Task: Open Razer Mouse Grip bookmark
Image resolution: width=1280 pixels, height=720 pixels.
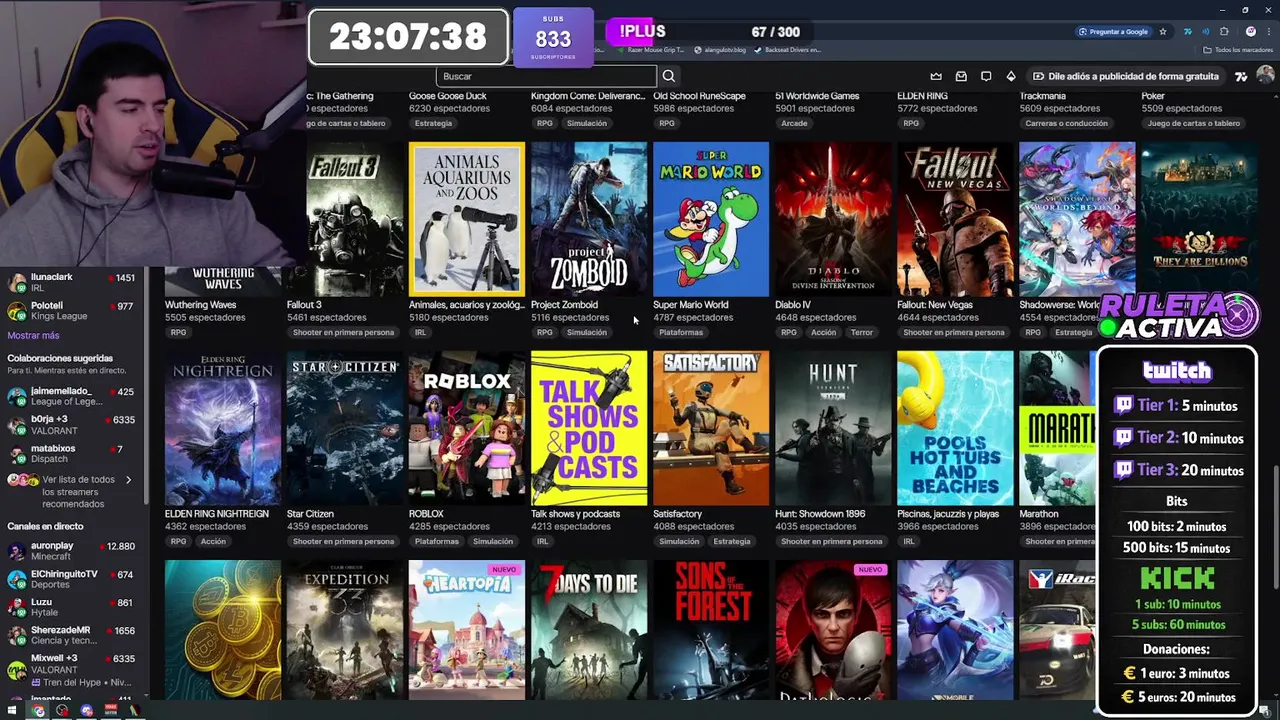Action: (x=650, y=50)
